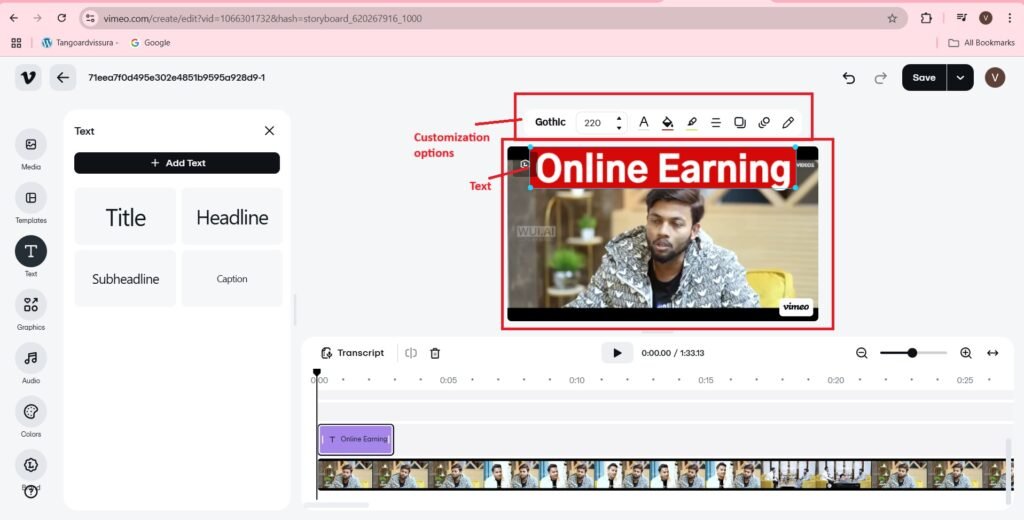Click the browser reload button

point(61,18)
